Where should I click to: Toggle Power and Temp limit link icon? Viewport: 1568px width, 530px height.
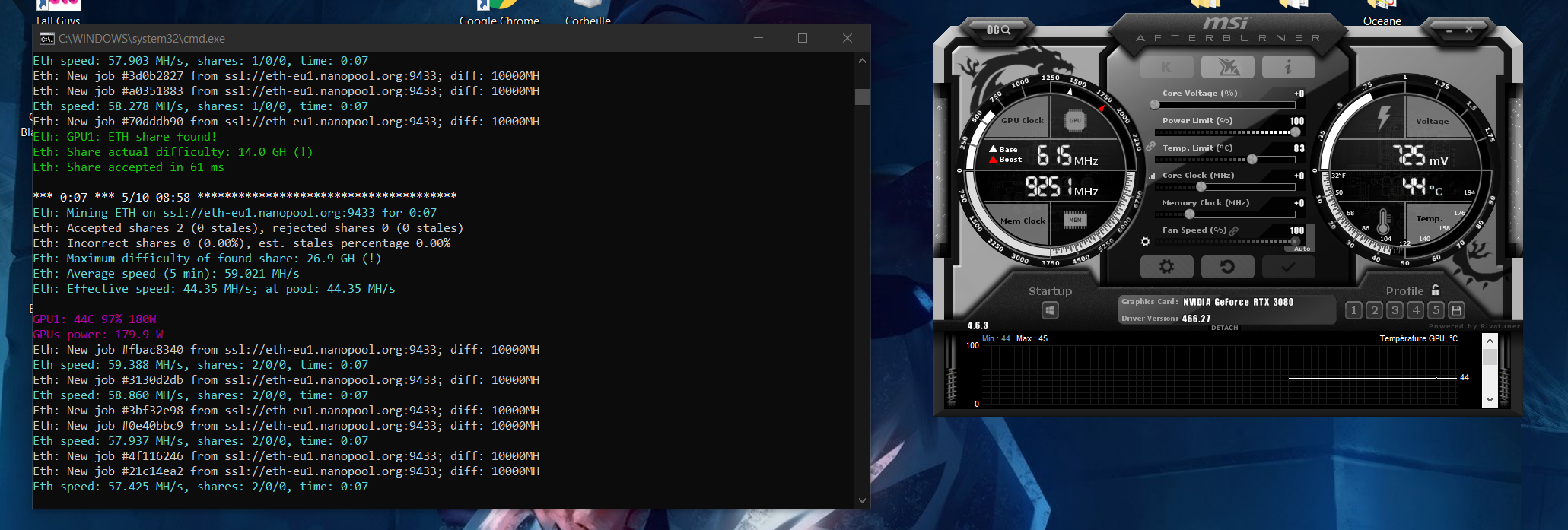[x=1150, y=146]
